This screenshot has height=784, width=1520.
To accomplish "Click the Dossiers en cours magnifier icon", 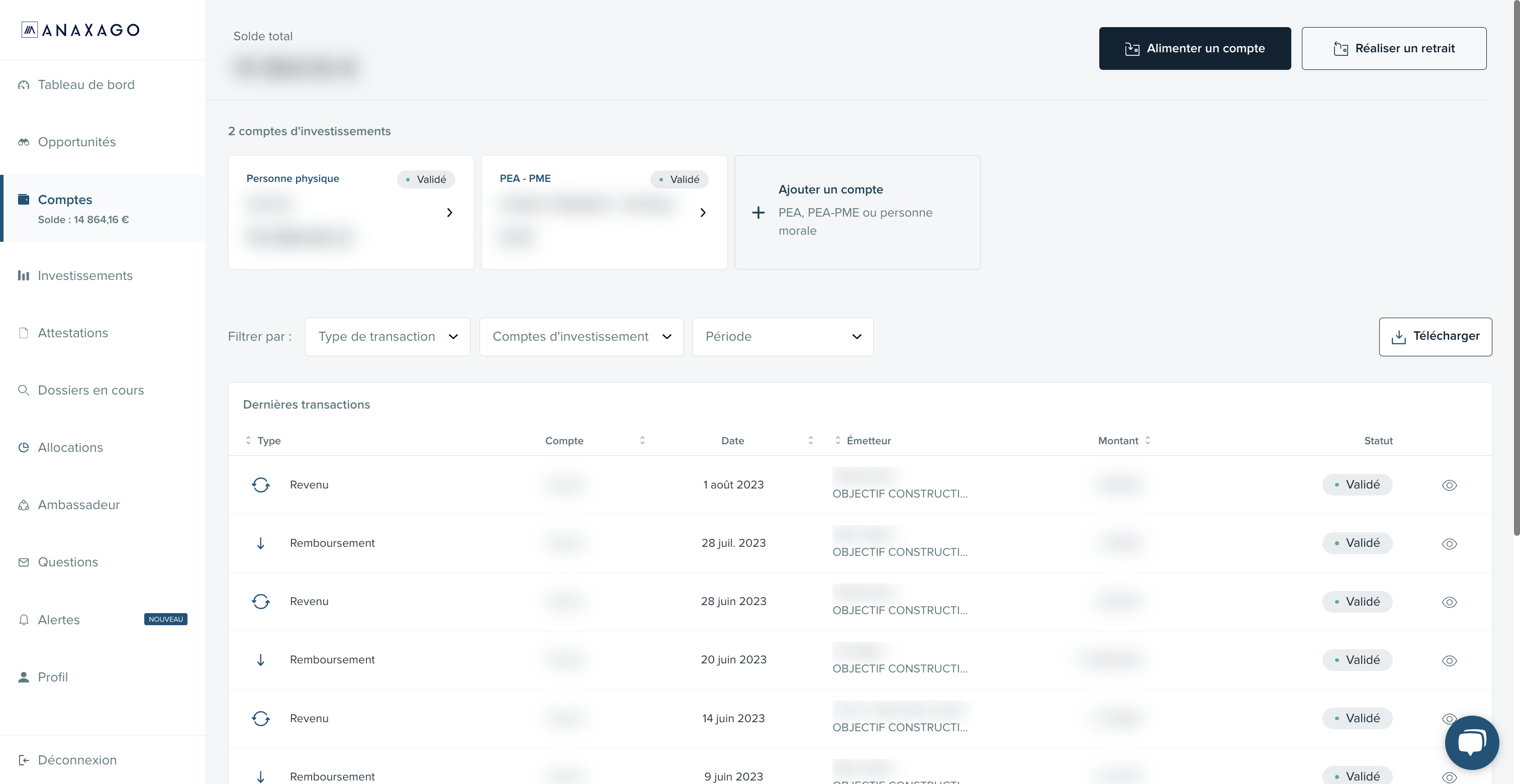I will (x=24, y=390).
